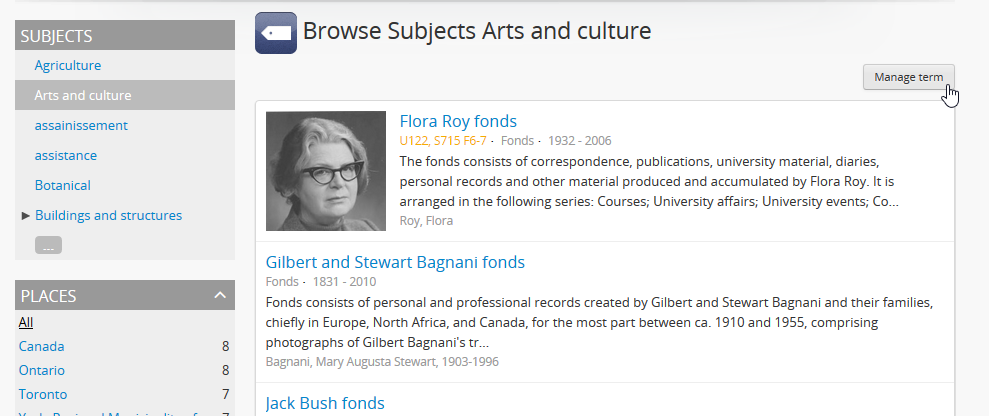Select assistance in subjects list

[66, 155]
